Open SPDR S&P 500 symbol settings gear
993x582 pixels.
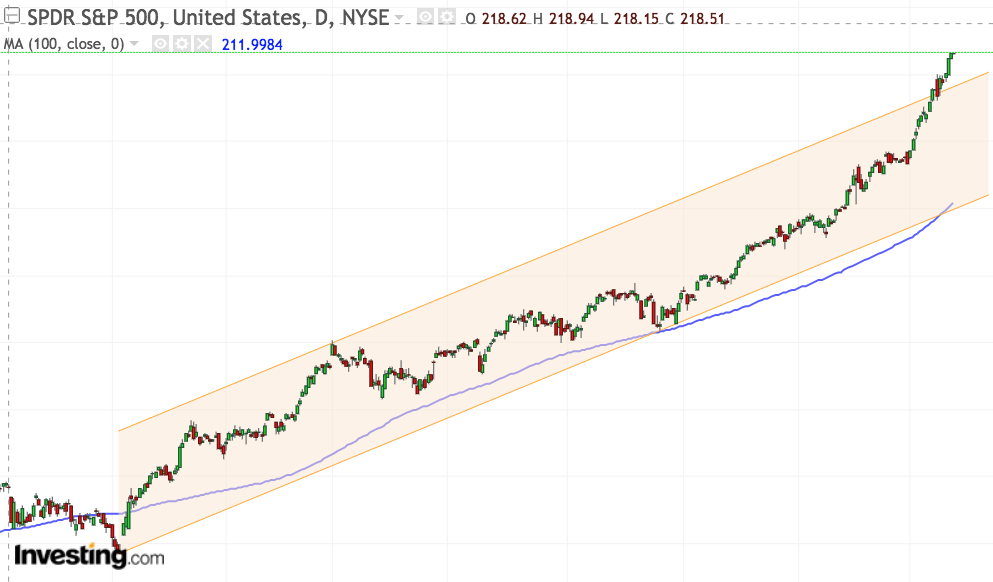coord(446,18)
